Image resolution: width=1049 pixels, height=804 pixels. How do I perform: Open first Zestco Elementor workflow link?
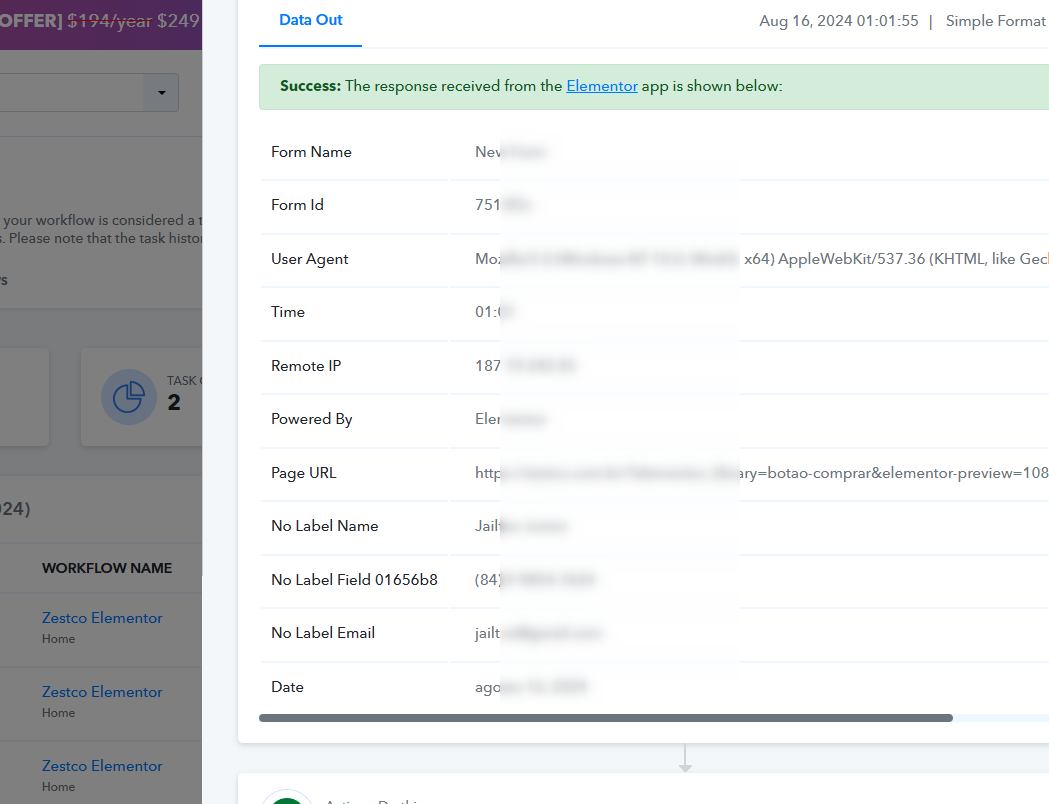[x=102, y=618]
